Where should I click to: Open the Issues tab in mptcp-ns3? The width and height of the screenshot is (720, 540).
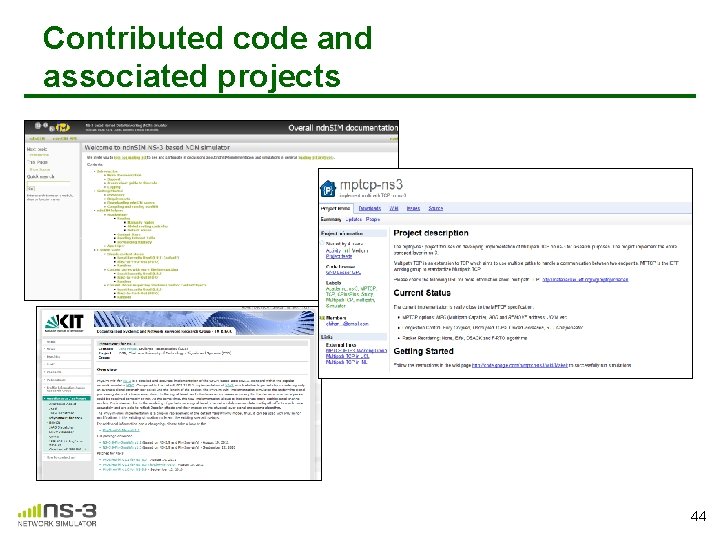[x=413, y=208]
